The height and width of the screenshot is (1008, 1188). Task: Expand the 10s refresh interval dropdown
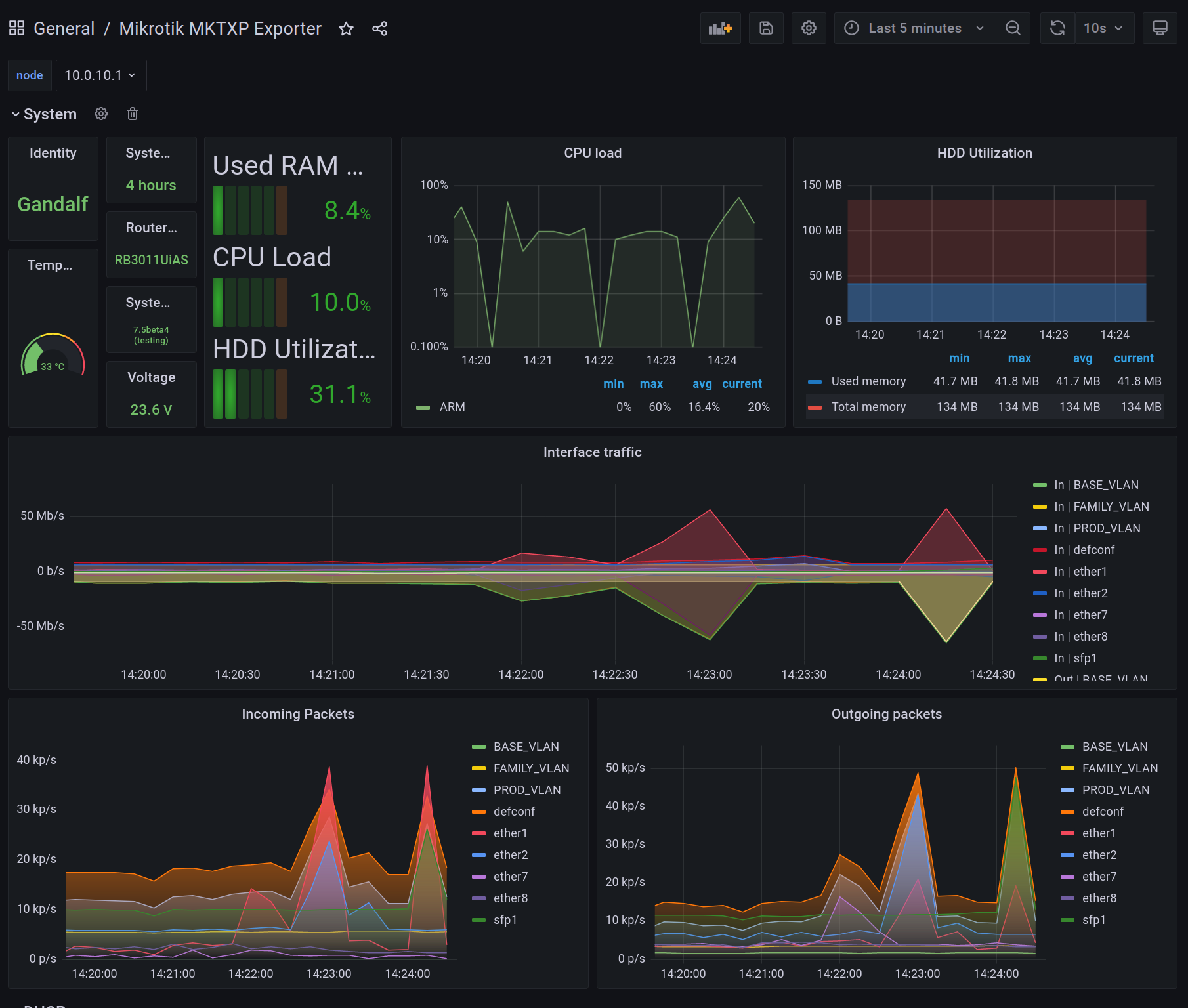(x=1104, y=28)
